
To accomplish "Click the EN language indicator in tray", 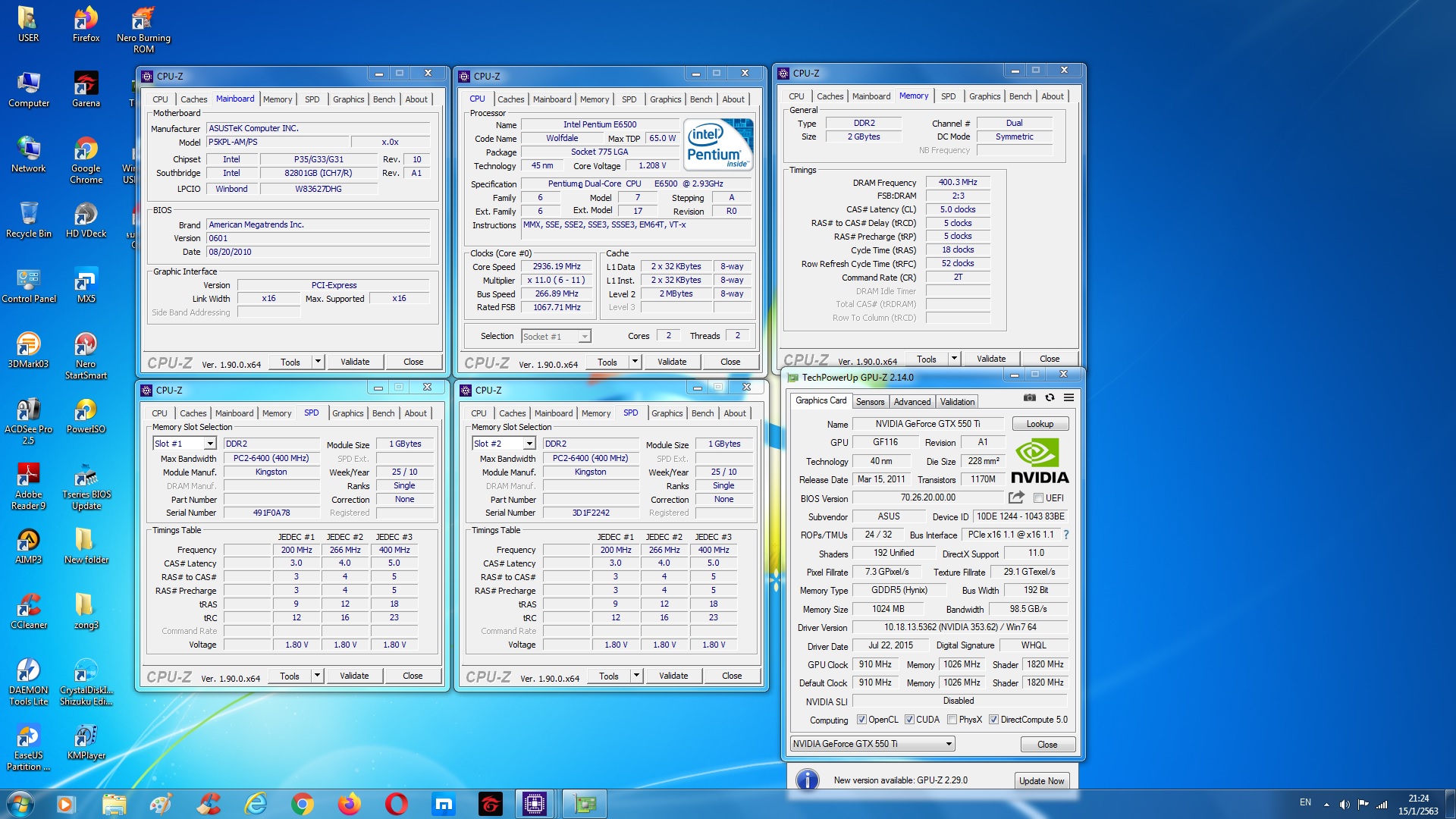I will (1305, 802).
